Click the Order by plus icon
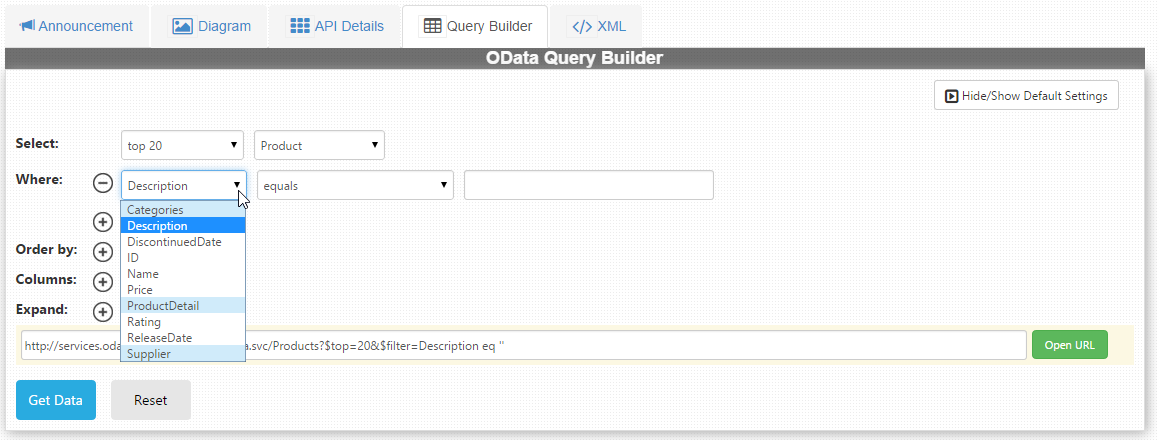 click(x=102, y=252)
